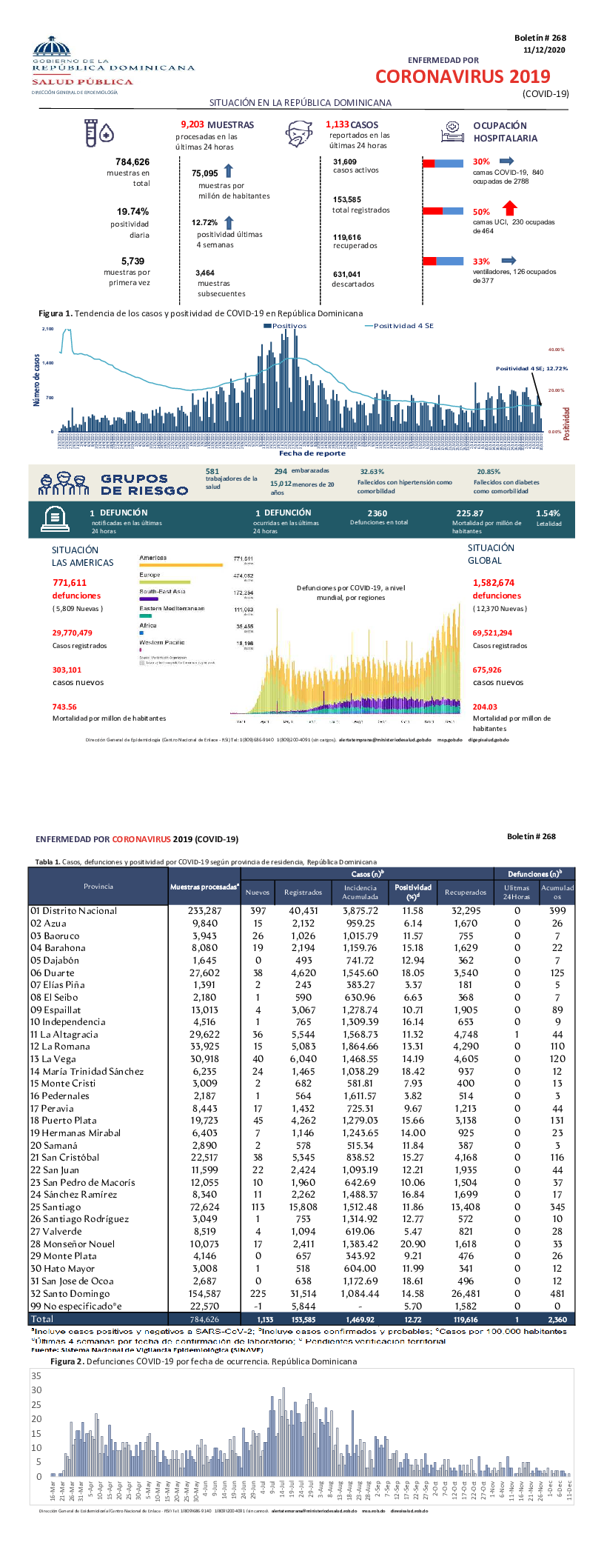Click the Positividad column header in table
604x1568 pixels.
tap(413, 891)
